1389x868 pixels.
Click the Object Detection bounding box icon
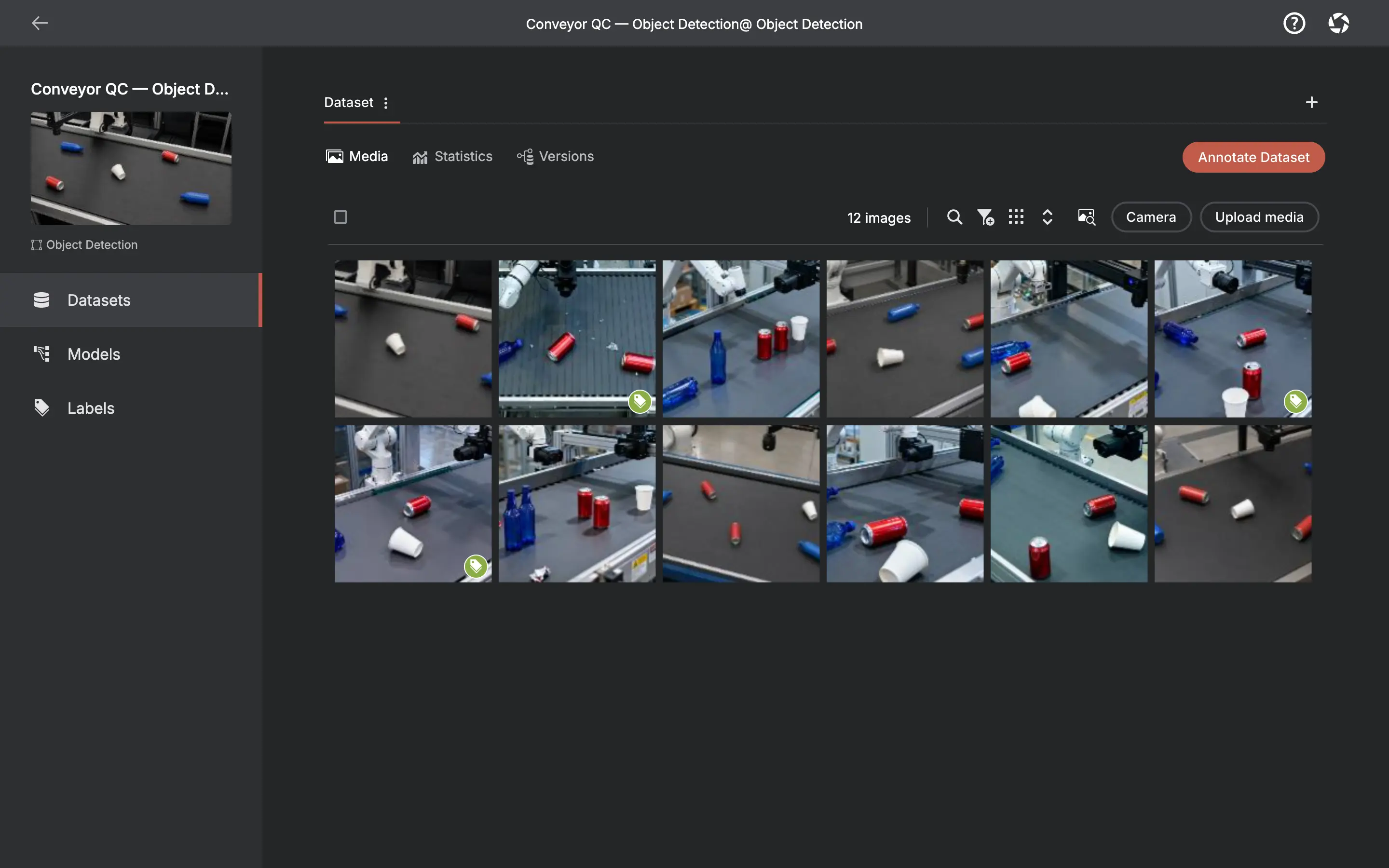[37, 245]
